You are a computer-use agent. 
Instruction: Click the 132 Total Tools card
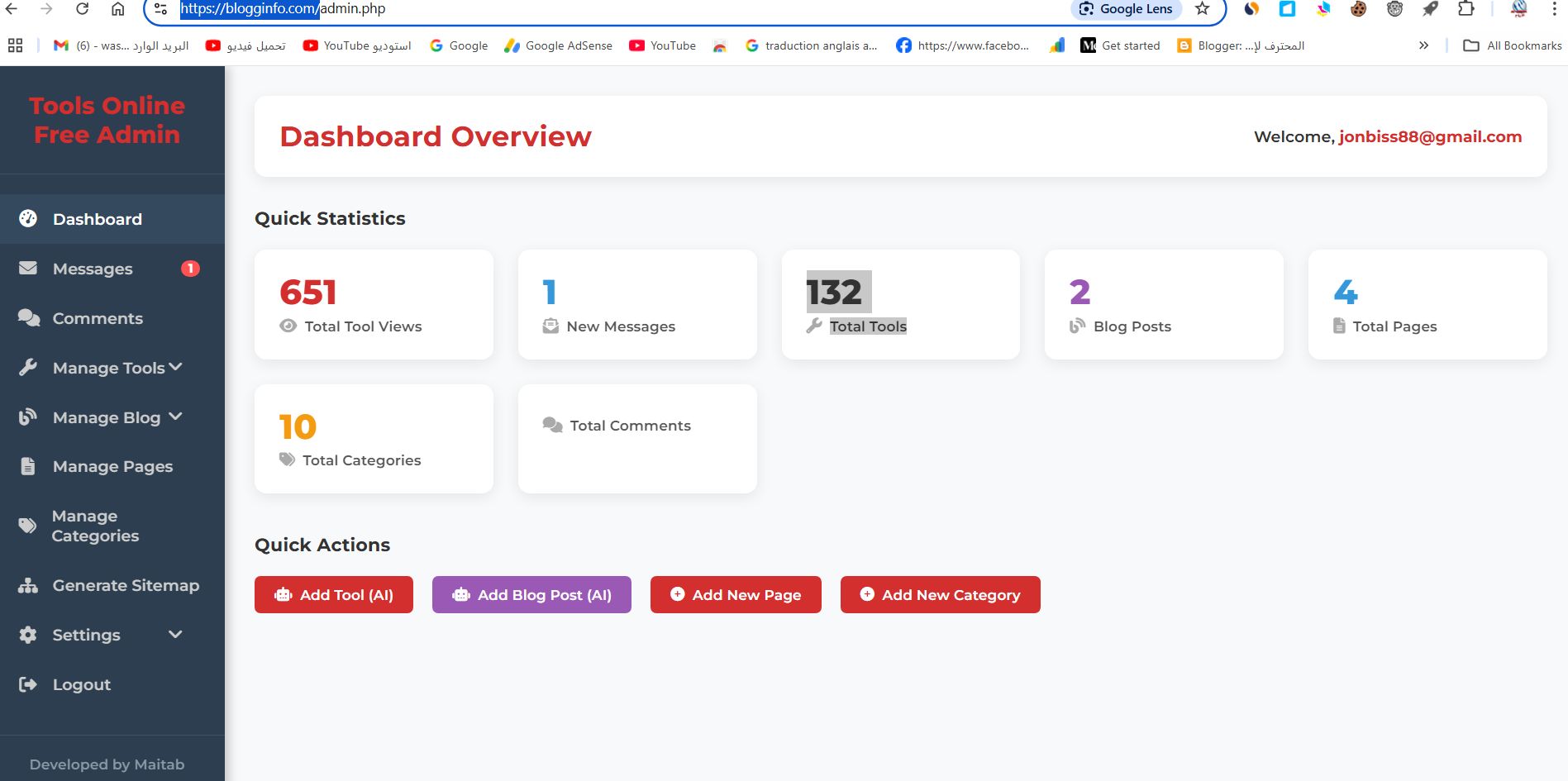pyautogui.click(x=901, y=304)
